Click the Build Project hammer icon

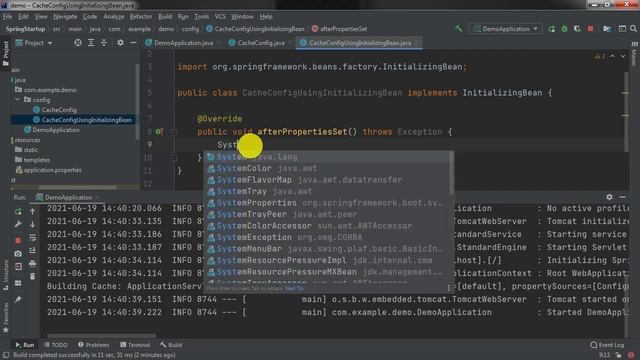tap(459, 29)
